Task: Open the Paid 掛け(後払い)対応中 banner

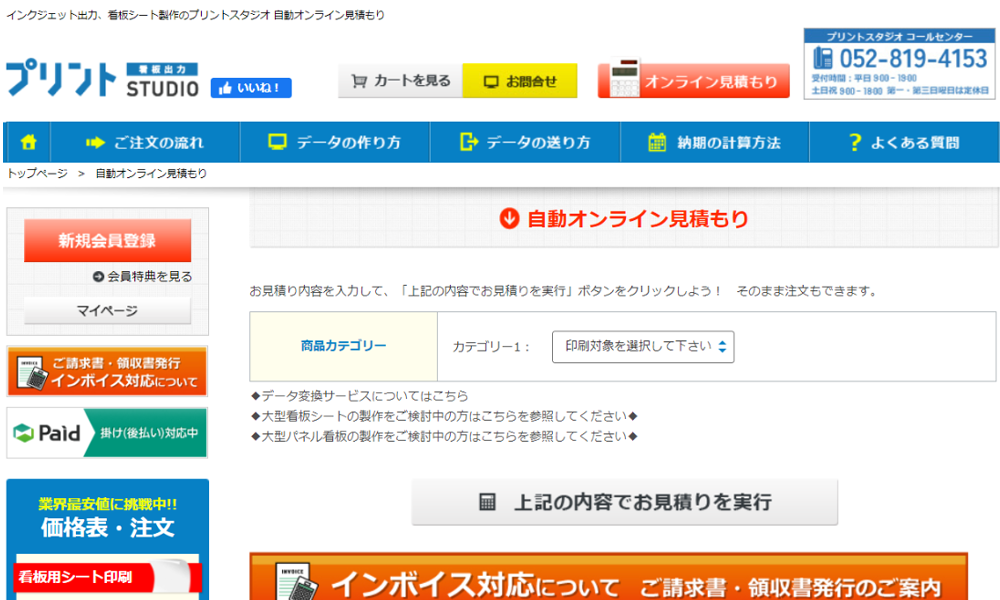Action: (107, 433)
